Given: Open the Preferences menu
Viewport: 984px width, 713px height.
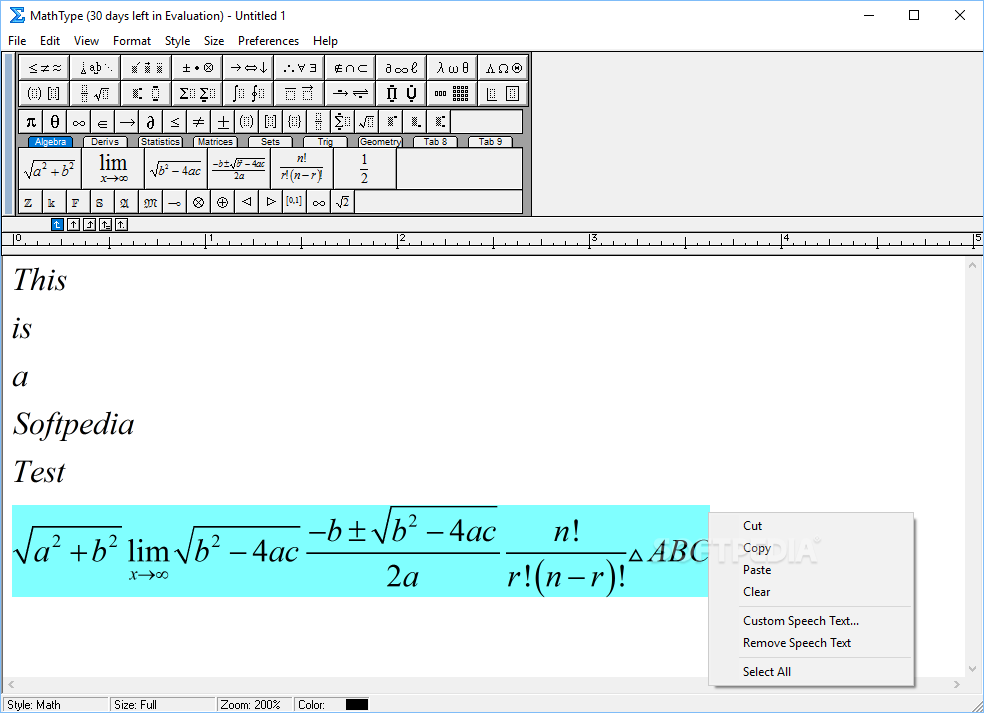Looking at the screenshot, I should (x=268, y=41).
